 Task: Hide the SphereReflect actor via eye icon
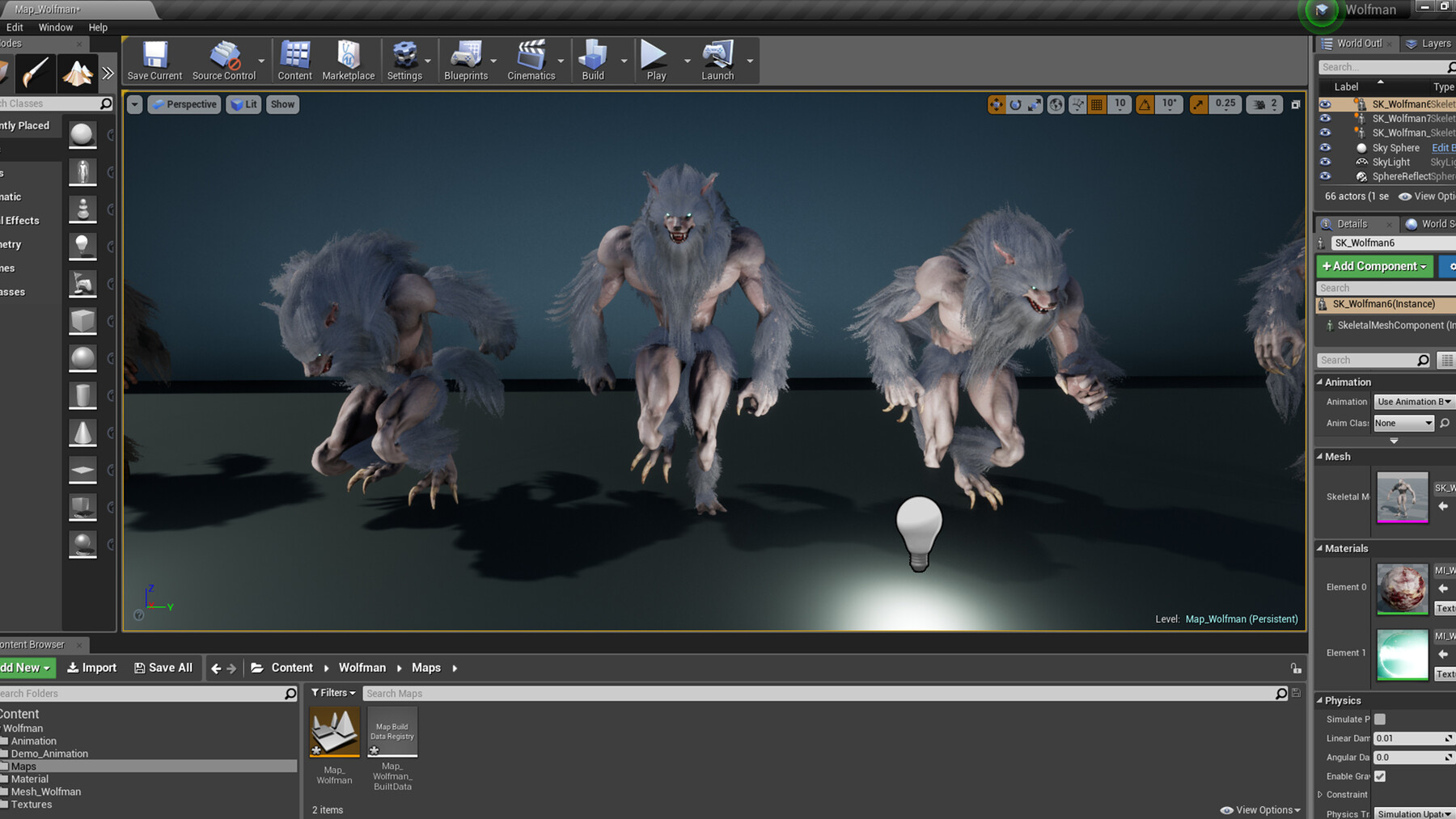(x=1325, y=176)
